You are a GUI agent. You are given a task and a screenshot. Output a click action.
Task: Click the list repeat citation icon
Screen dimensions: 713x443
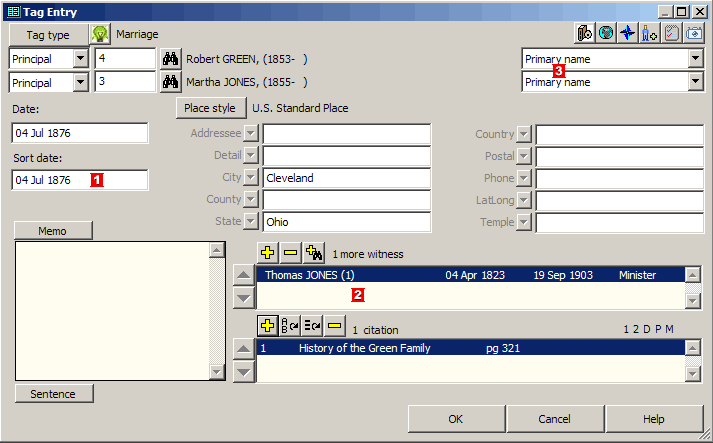tap(312, 326)
